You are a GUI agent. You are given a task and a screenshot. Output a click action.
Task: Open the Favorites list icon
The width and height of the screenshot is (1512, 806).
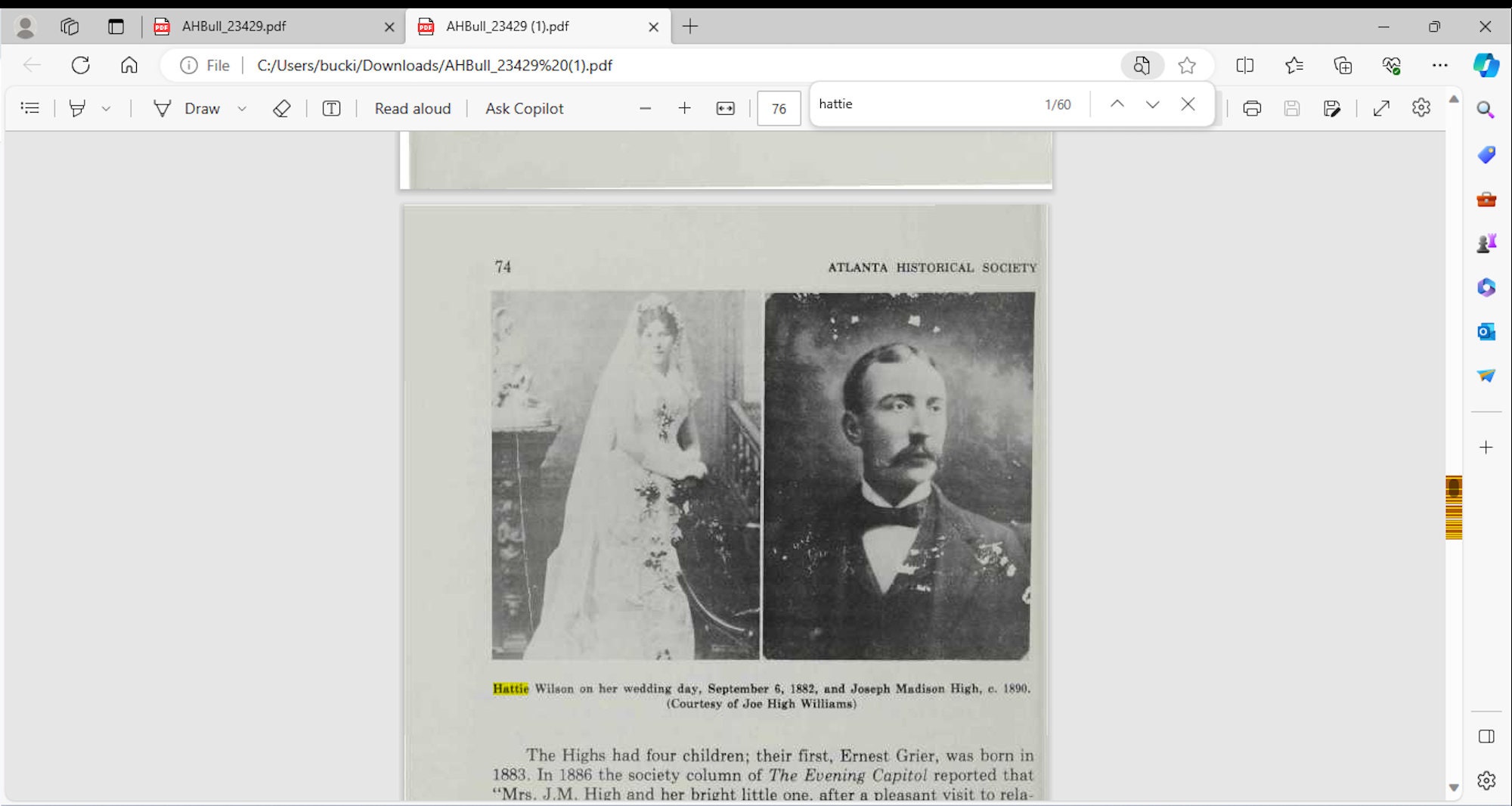[x=1294, y=66]
